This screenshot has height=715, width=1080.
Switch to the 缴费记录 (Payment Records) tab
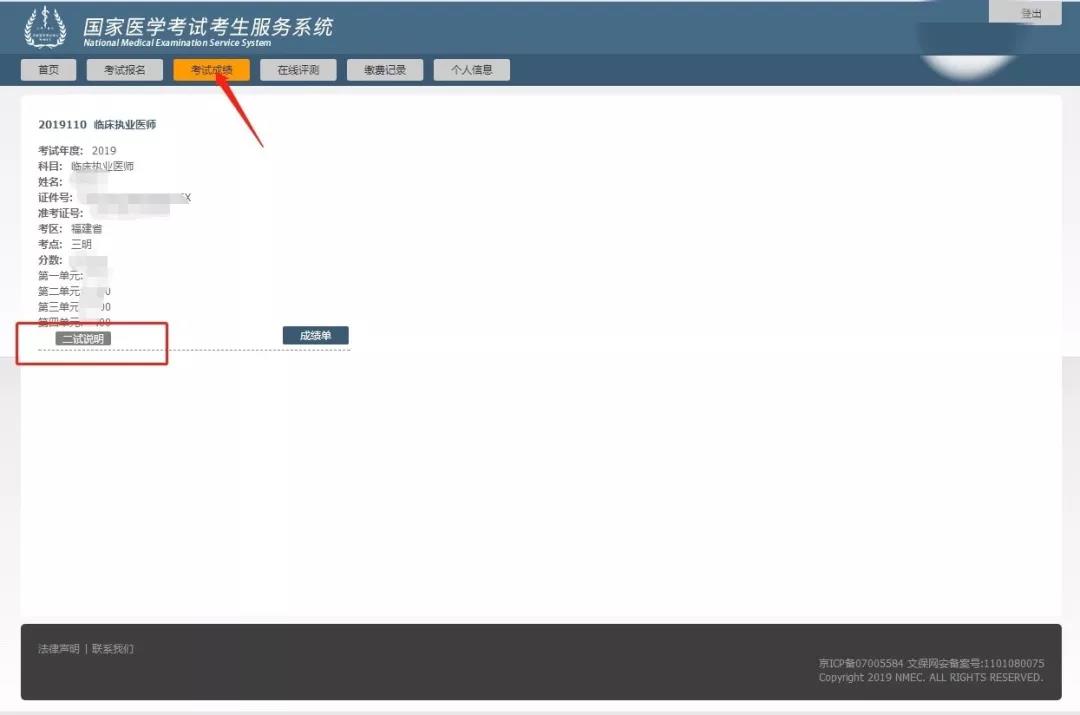[x=385, y=69]
